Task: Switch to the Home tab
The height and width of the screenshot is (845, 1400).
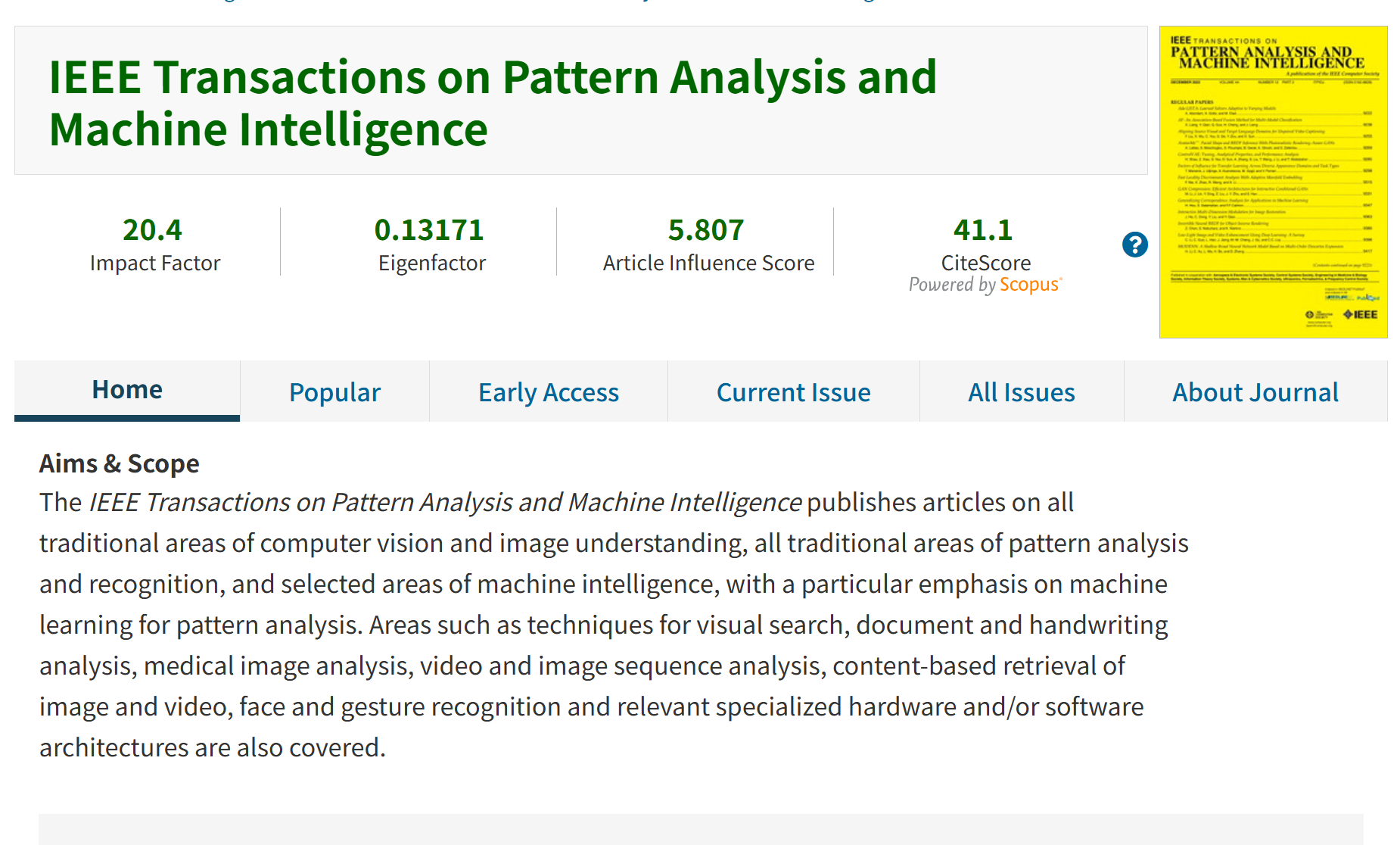Action: (x=127, y=390)
